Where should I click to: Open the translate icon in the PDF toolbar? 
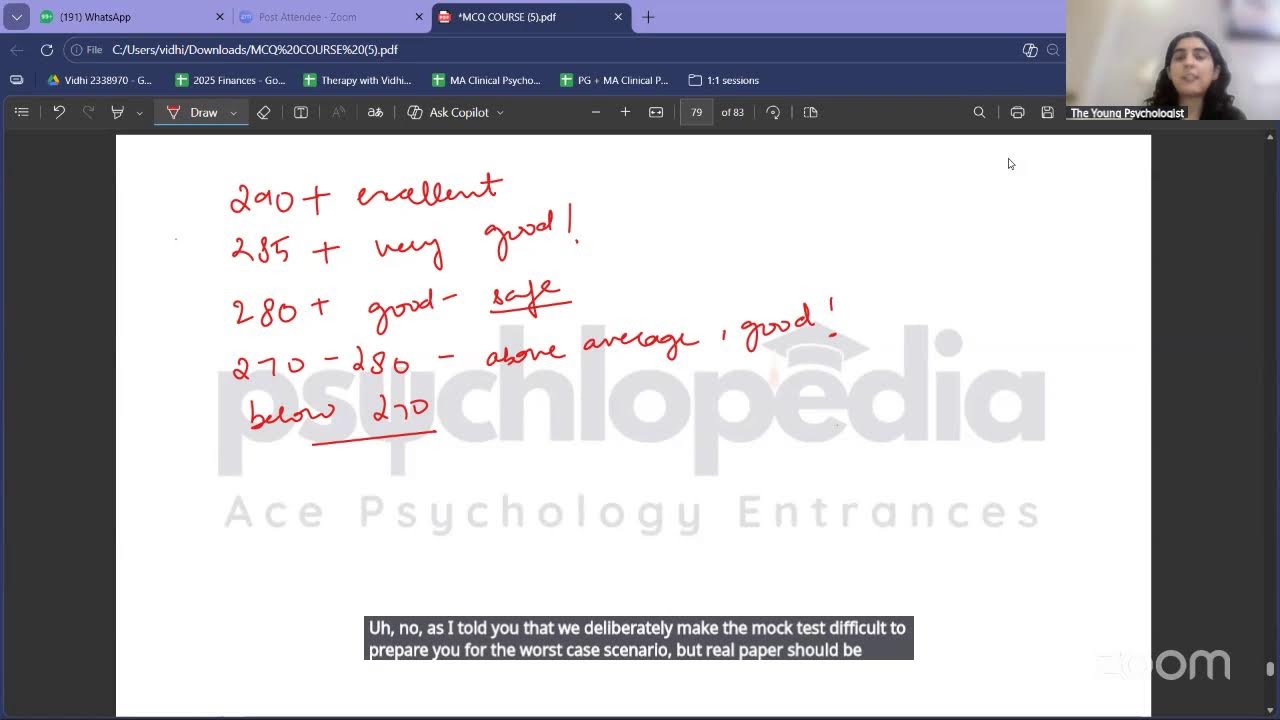(375, 112)
